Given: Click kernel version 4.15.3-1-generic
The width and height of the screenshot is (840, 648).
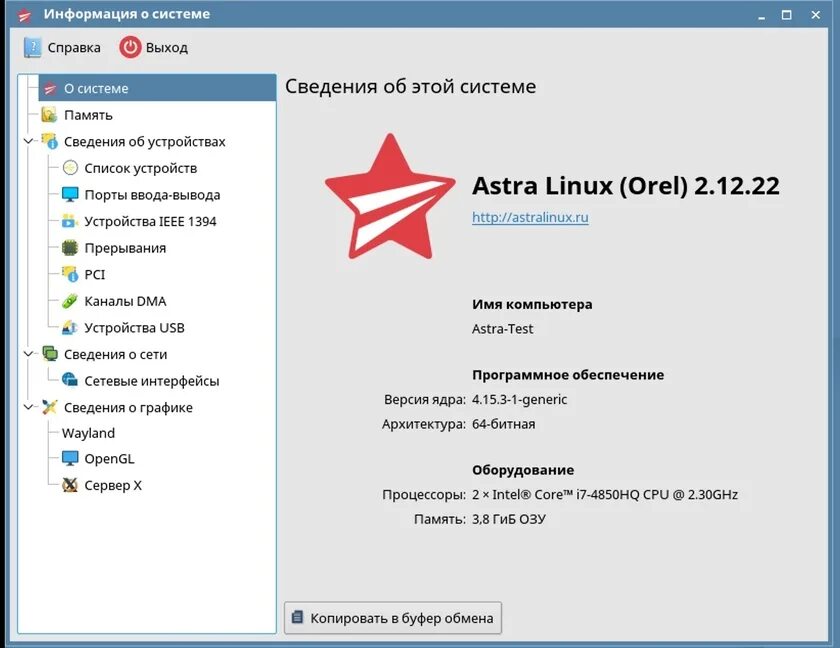Looking at the screenshot, I should pyautogui.click(x=519, y=400).
